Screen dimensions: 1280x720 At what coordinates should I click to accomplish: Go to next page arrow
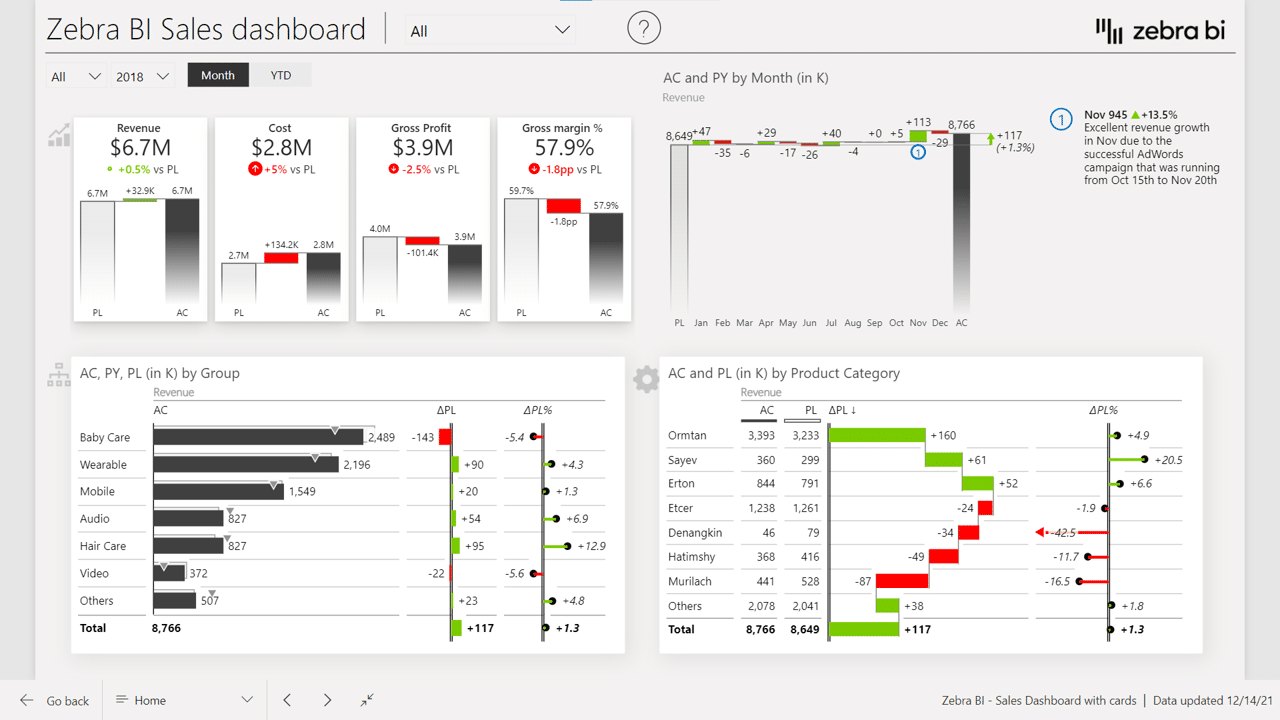(x=327, y=700)
